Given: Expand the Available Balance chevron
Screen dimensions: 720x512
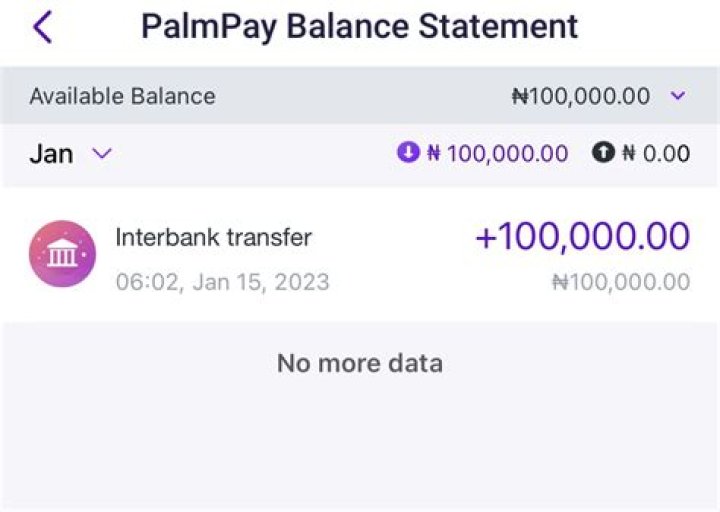Looking at the screenshot, I should point(677,96).
